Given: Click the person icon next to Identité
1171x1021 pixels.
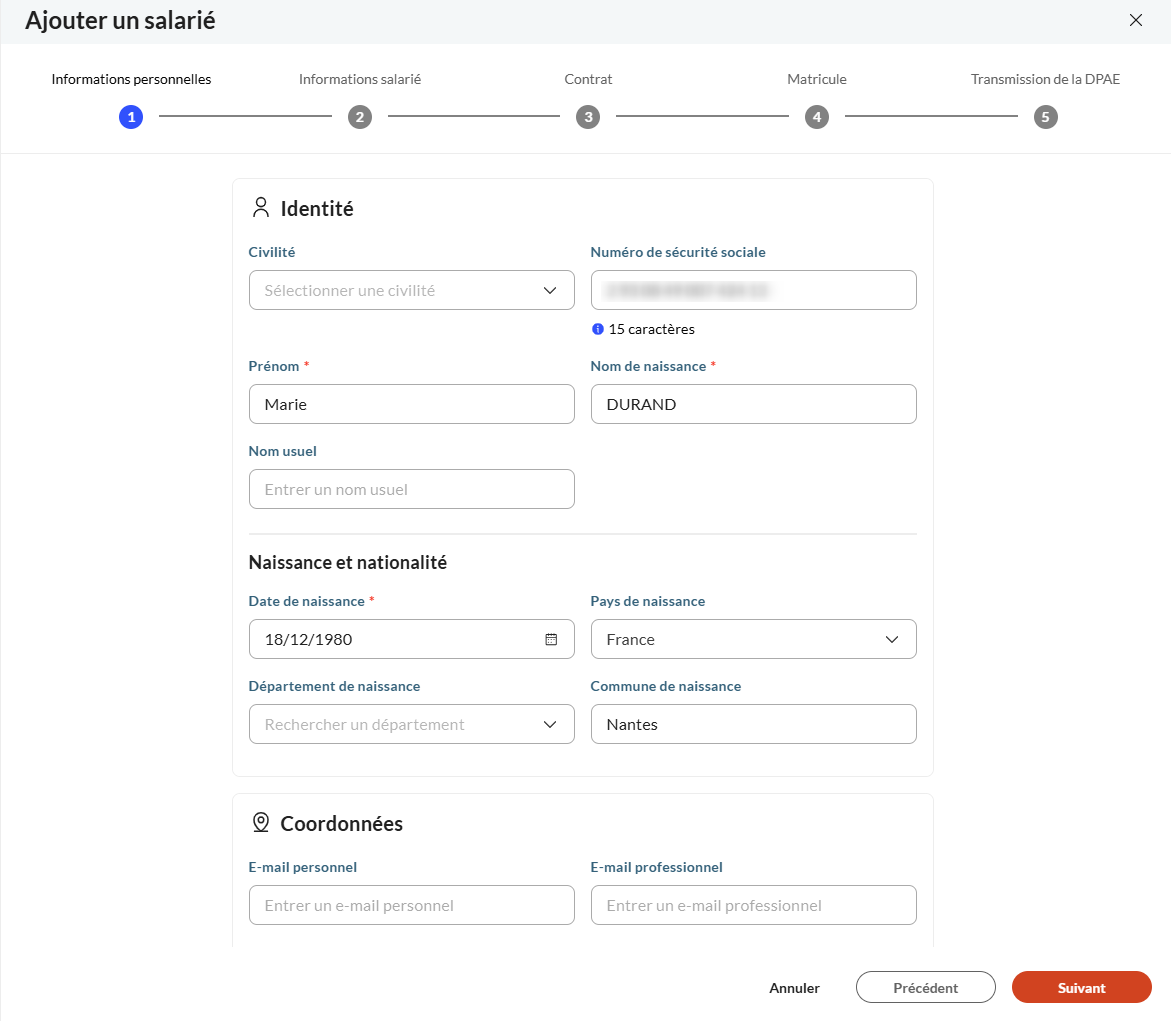Looking at the screenshot, I should (261, 208).
